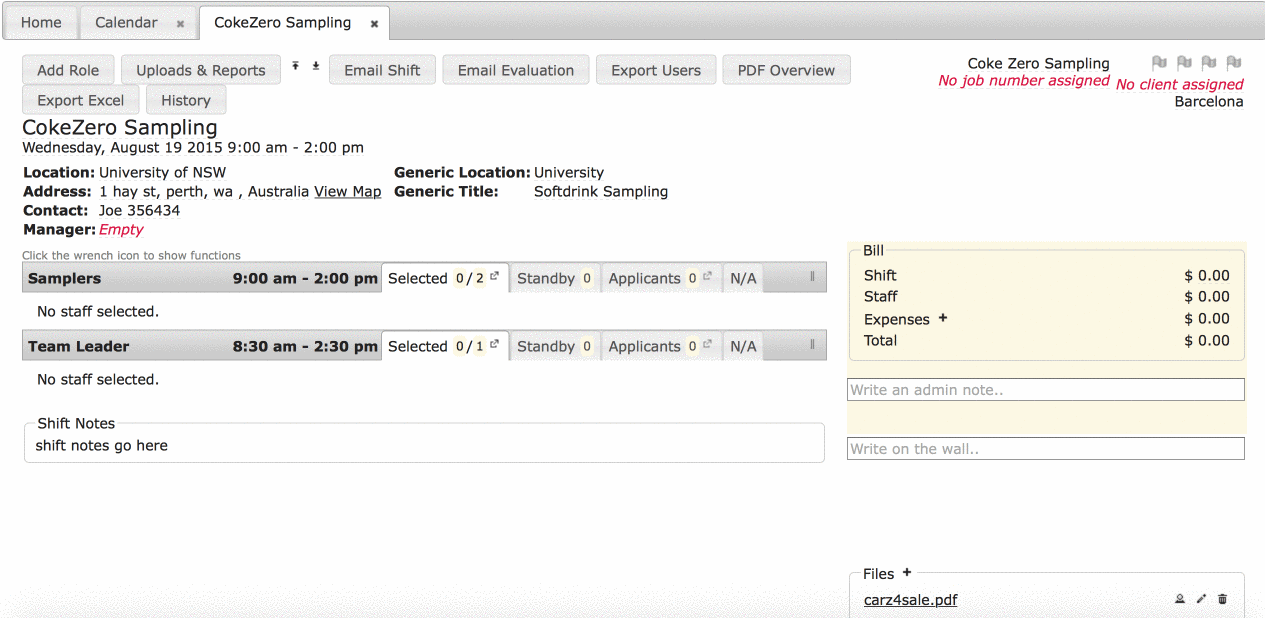The image size is (1265, 618).
Task: Open the Team Leader Standby tab
Action: 555,346
